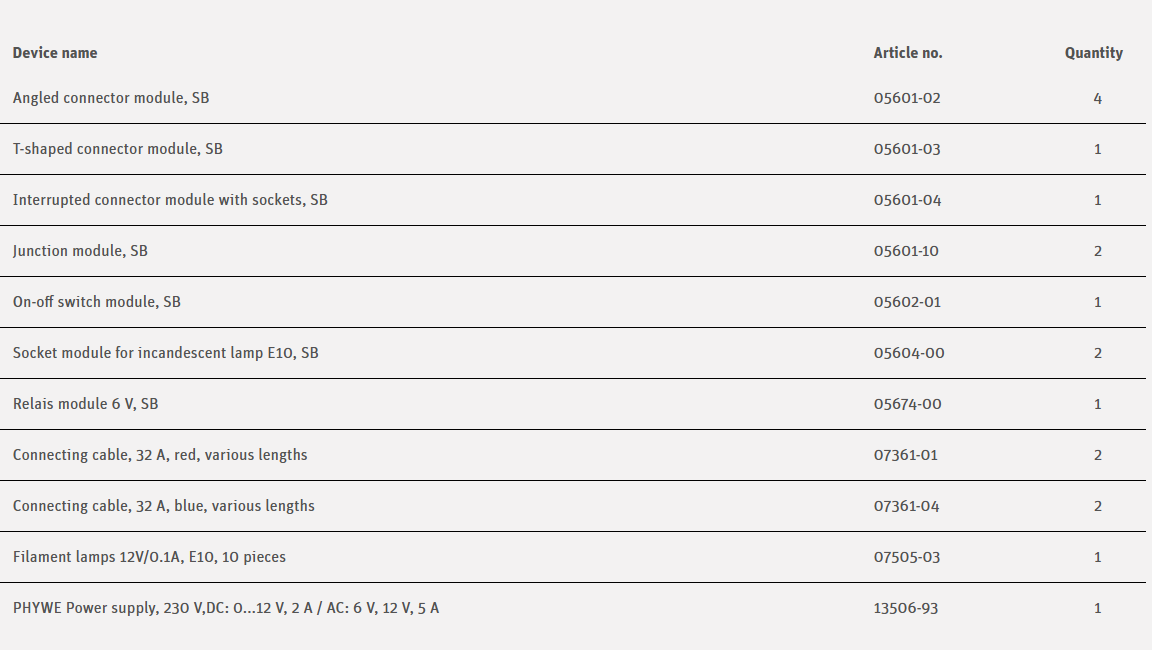1152x650 pixels.
Task: Click the Device name column header
Action: click(55, 53)
